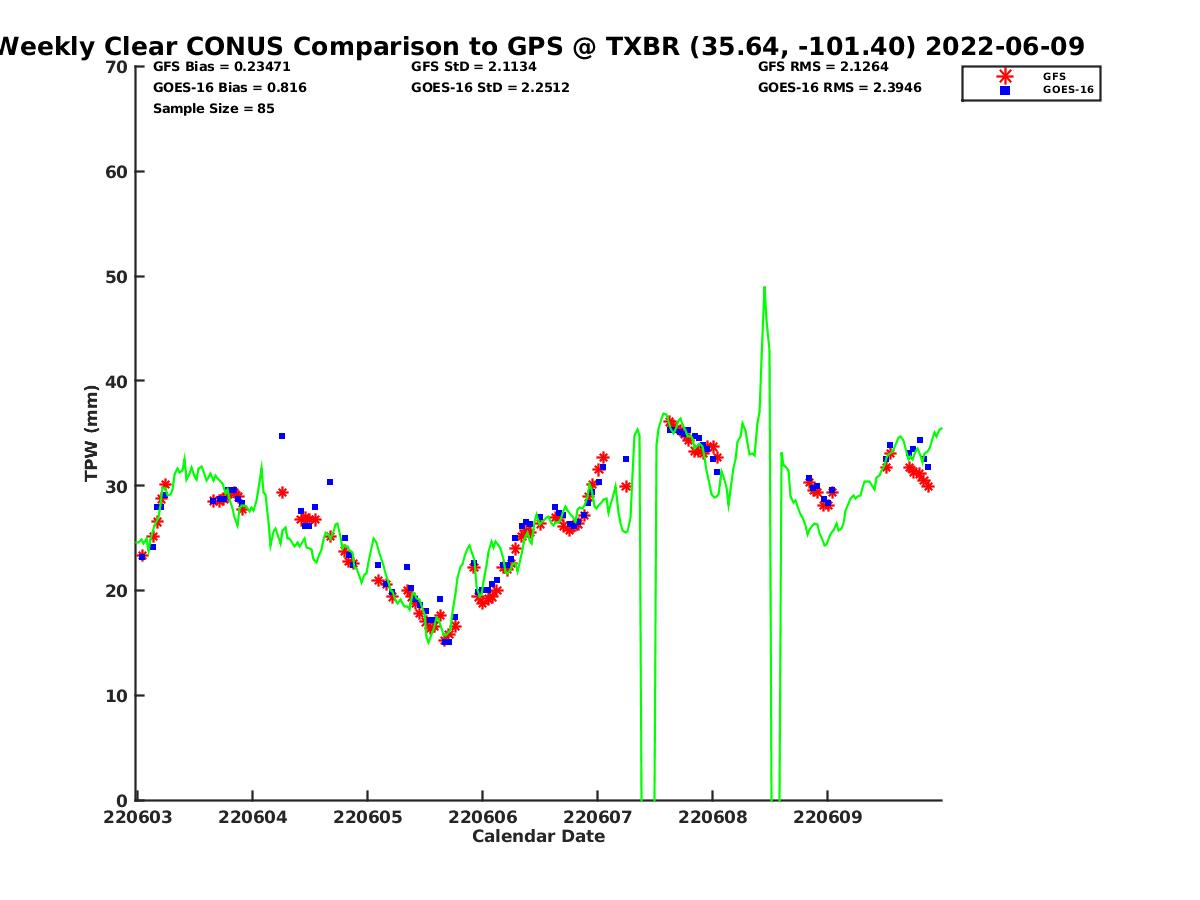Click the GFS StD = 2.1134 statistic

coord(473,67)
